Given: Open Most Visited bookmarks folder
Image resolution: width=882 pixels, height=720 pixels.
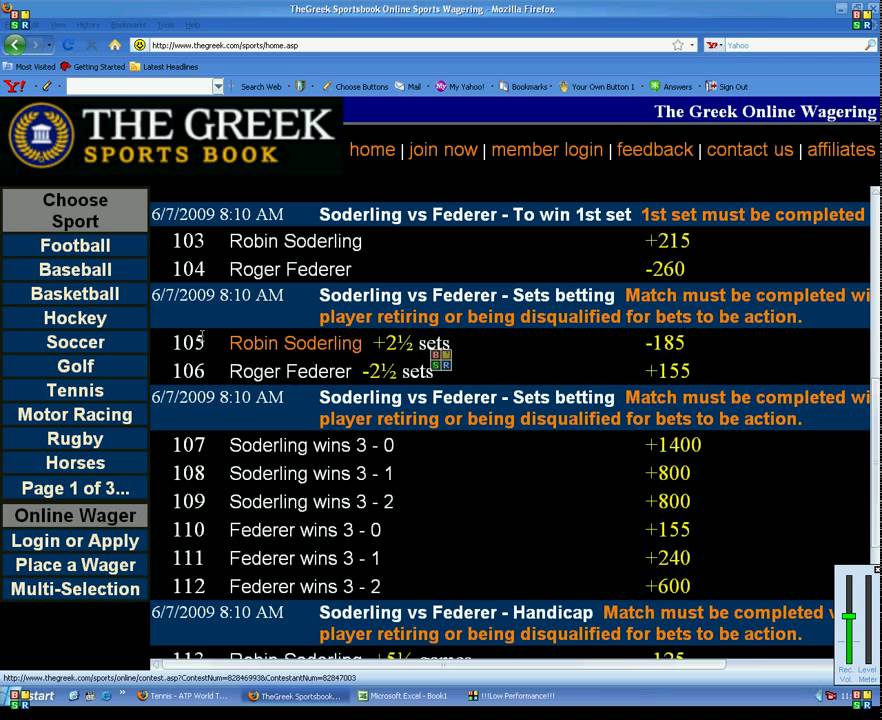Looking at the screenshot, I should 29,67.
